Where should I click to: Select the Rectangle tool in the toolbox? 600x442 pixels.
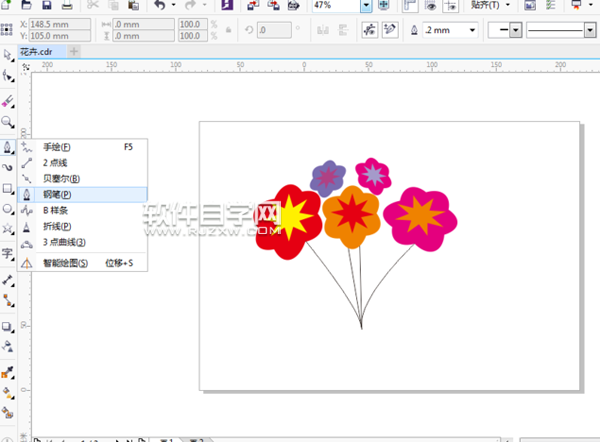[x=8, y=189]
